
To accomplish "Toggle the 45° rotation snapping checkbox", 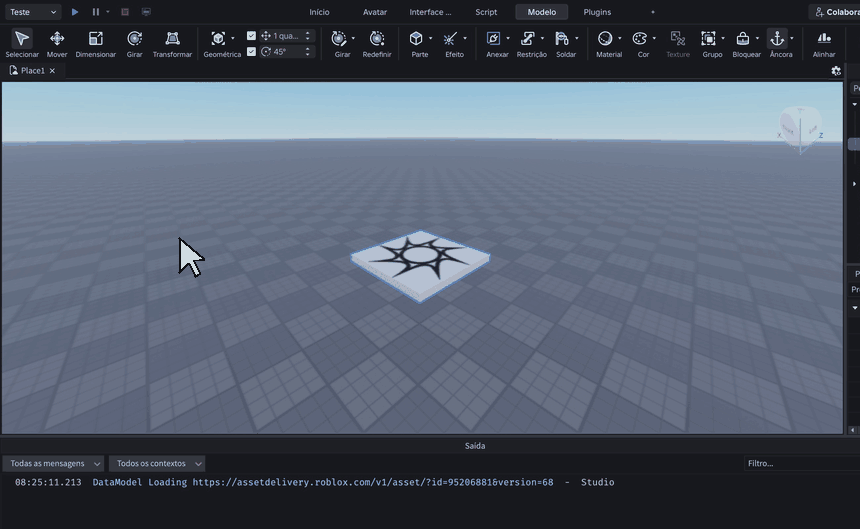I will click(251, 52).
